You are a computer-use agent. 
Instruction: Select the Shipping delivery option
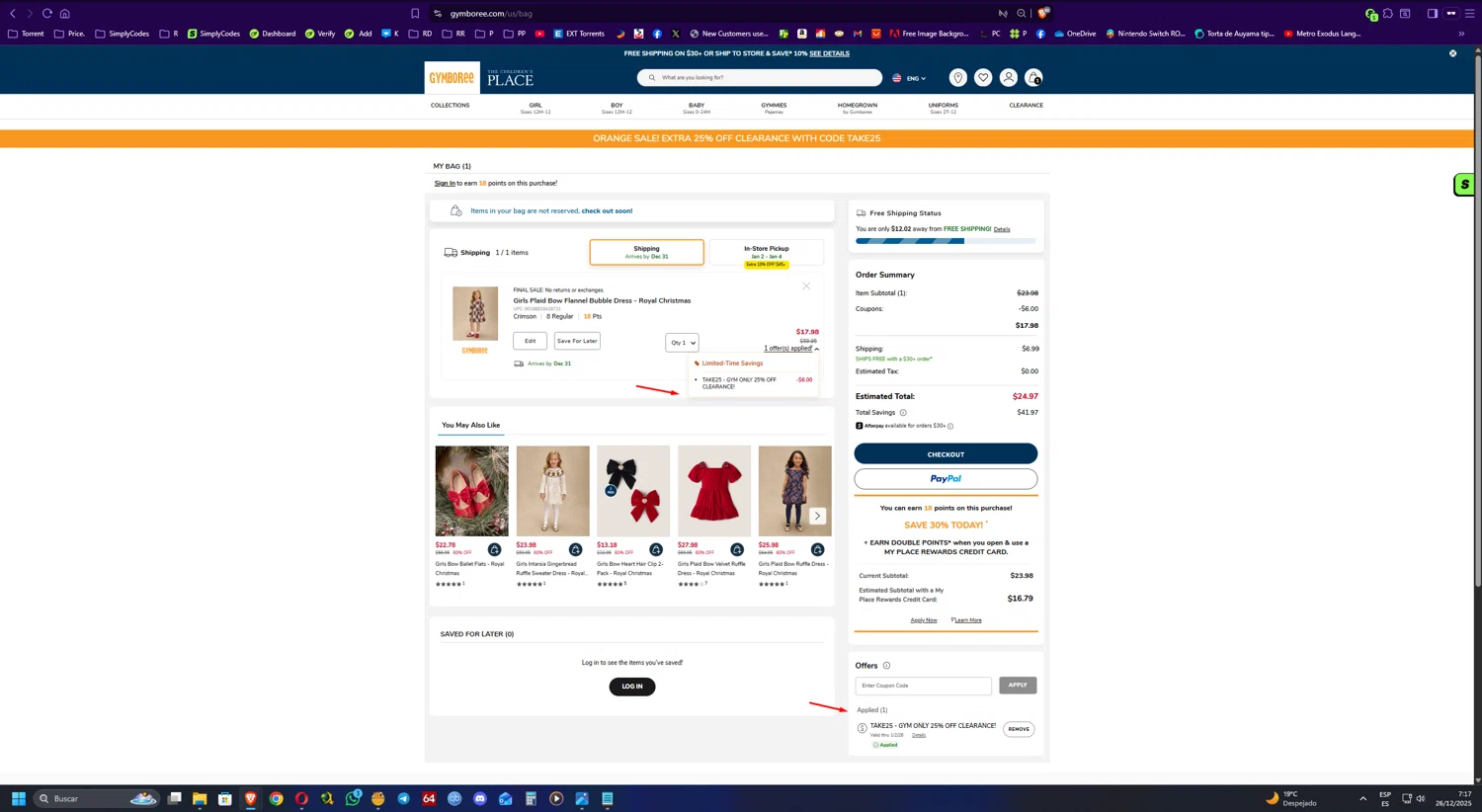(647, 252)
